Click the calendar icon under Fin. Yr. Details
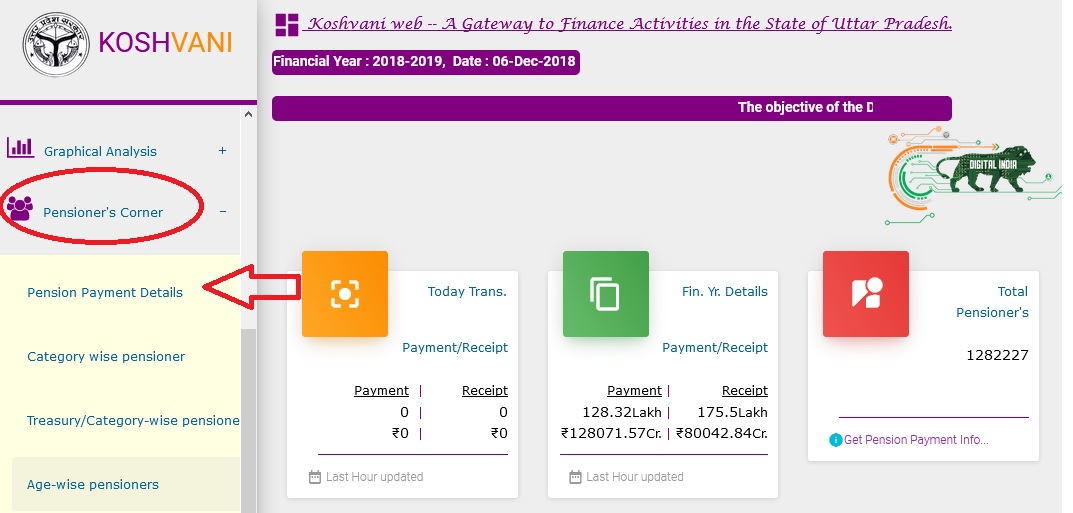 (575, 477)
